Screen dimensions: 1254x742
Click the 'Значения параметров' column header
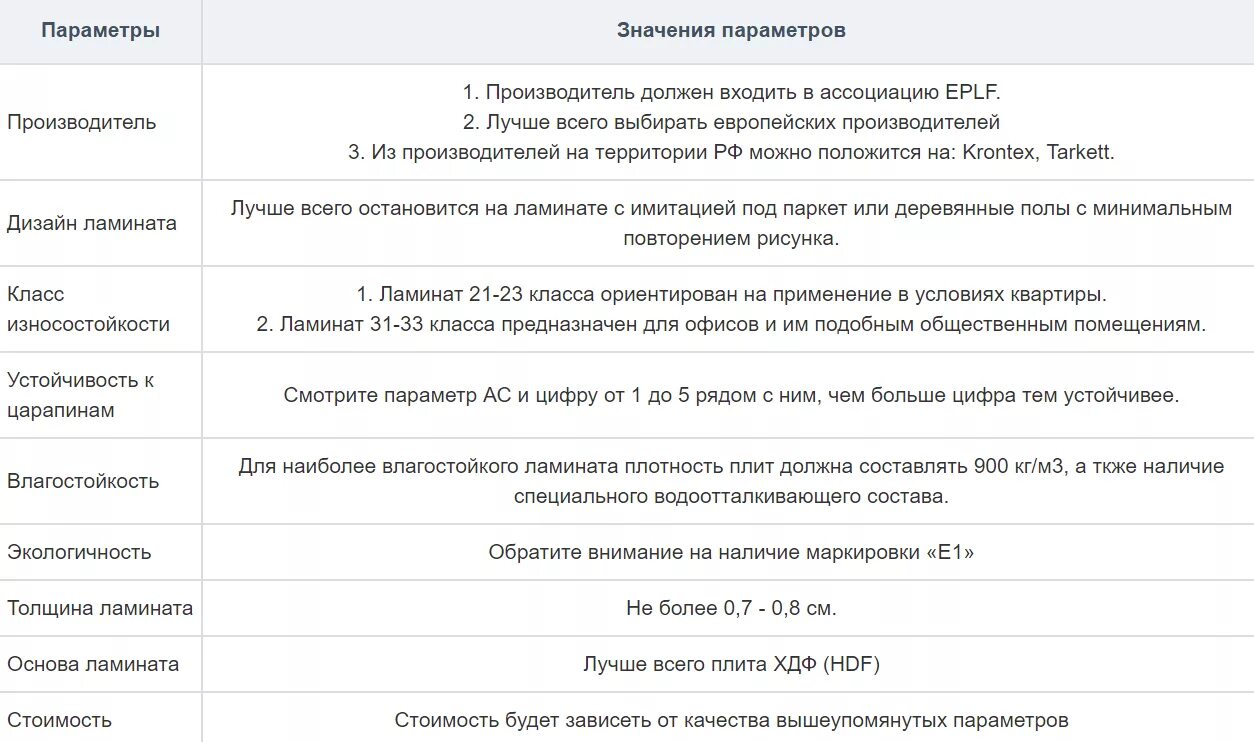click(x=731, y=31)
